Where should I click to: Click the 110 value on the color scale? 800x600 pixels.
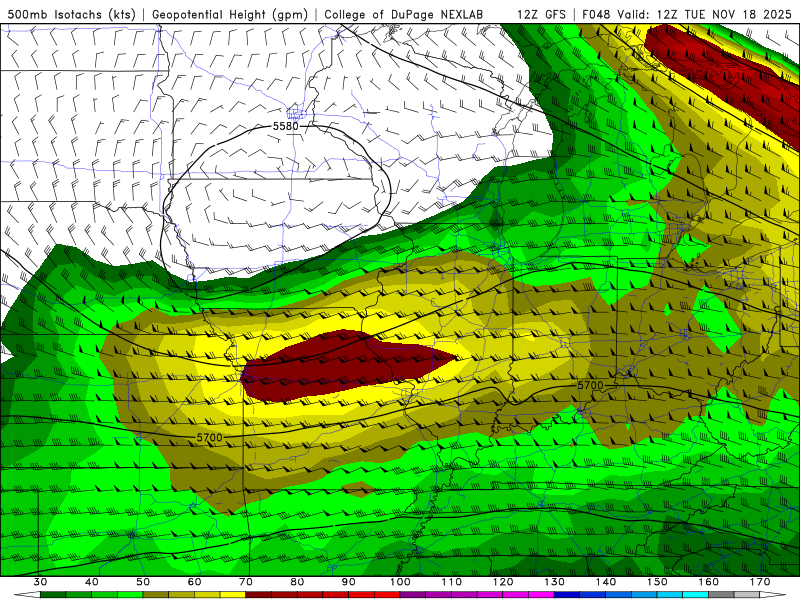pyautogui.click(x=452, y=582)
